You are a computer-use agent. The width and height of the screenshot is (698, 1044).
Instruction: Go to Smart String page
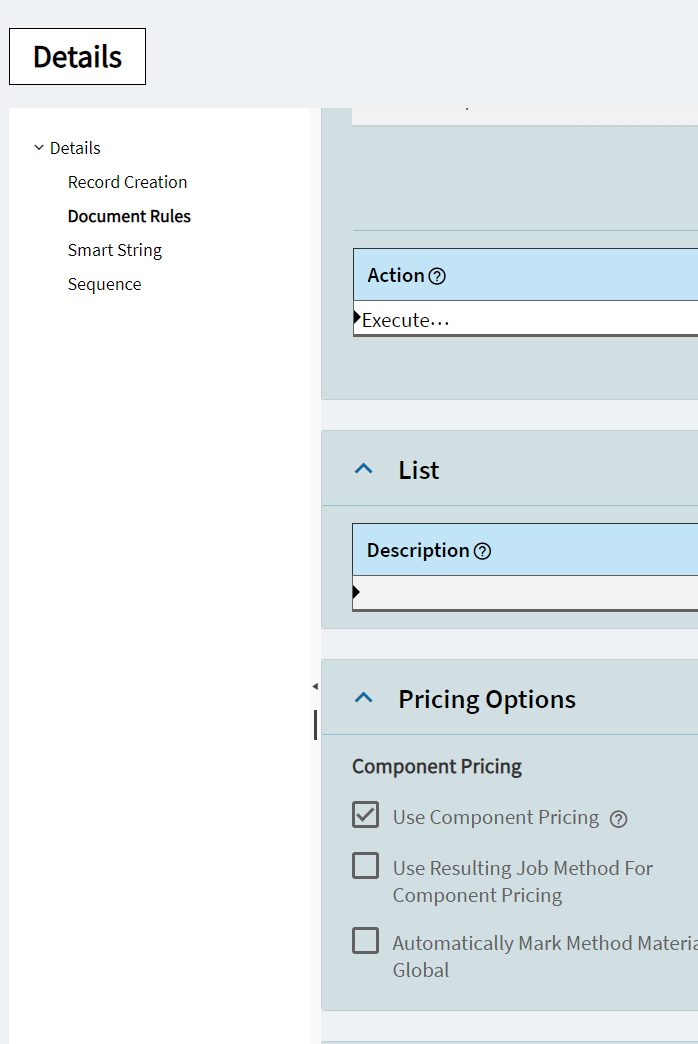click(115, 250)
